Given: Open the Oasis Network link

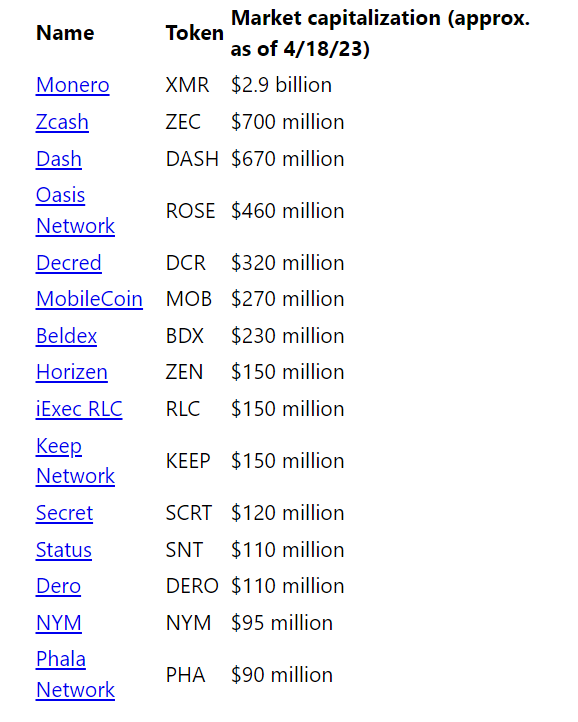Looking at the screenshot, I should point(75,211).
